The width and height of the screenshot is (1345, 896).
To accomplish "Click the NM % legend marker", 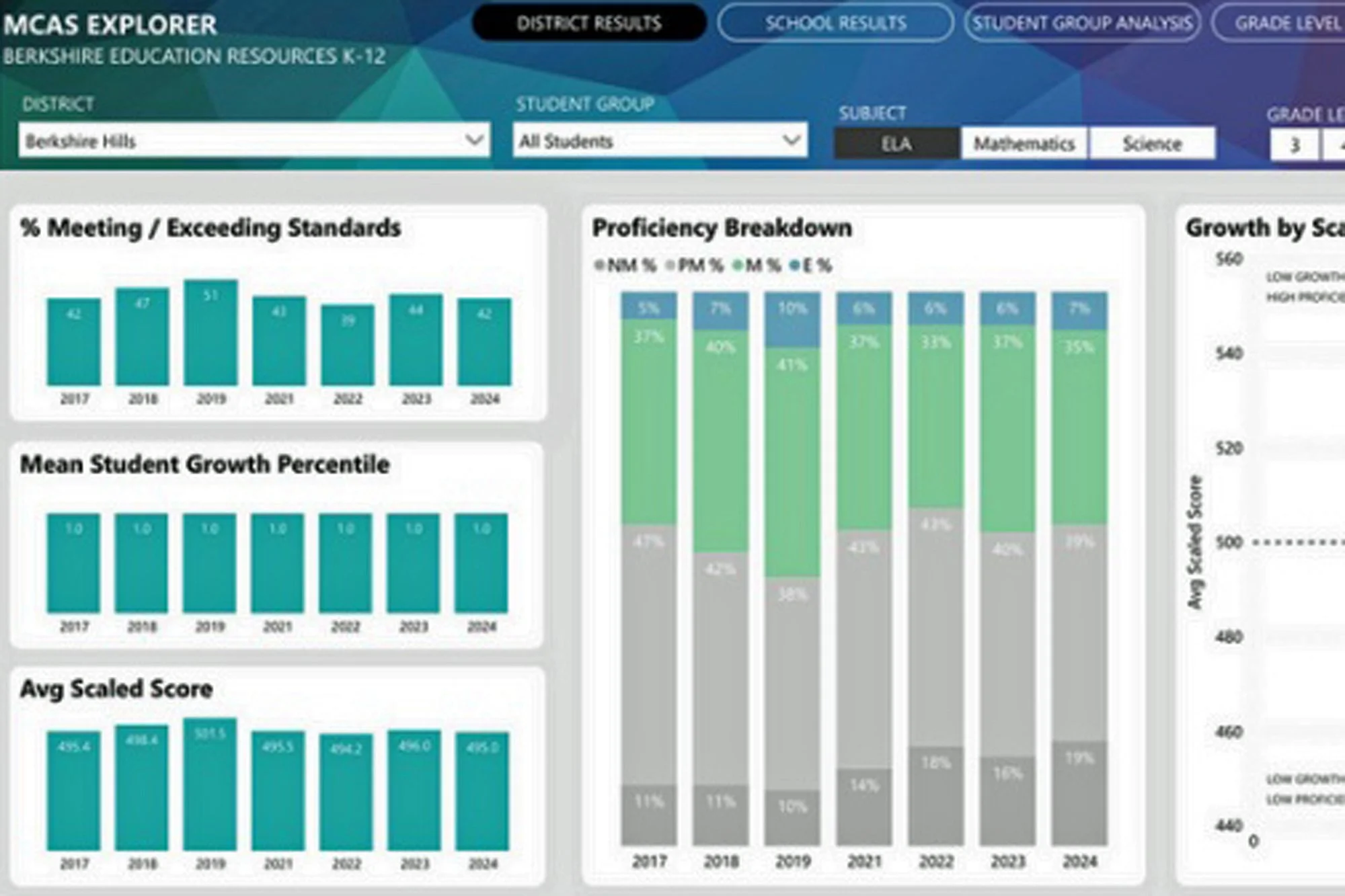I will point(599,266).
